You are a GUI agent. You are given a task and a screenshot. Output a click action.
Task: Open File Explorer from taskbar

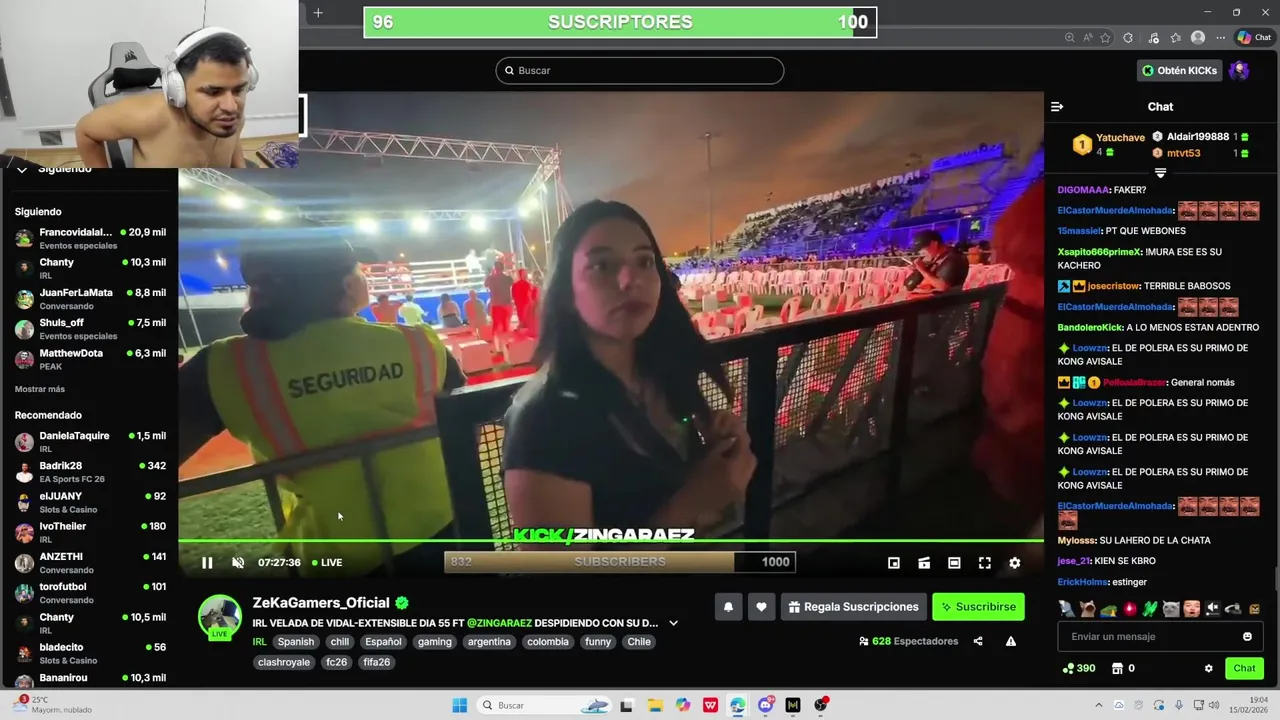pyautogui.click(x=655, y=705)
